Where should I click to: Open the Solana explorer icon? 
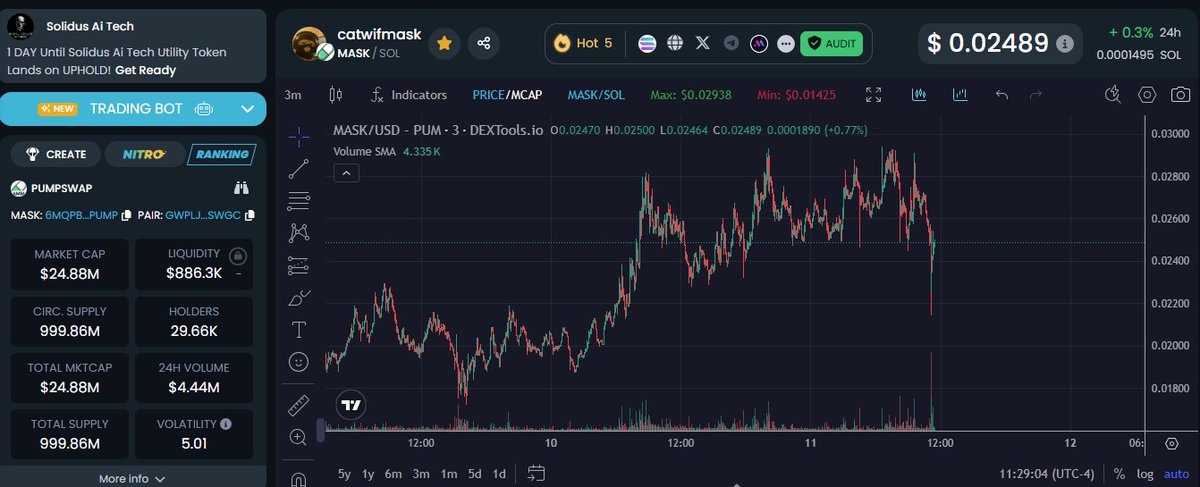[x=648, y=44]
